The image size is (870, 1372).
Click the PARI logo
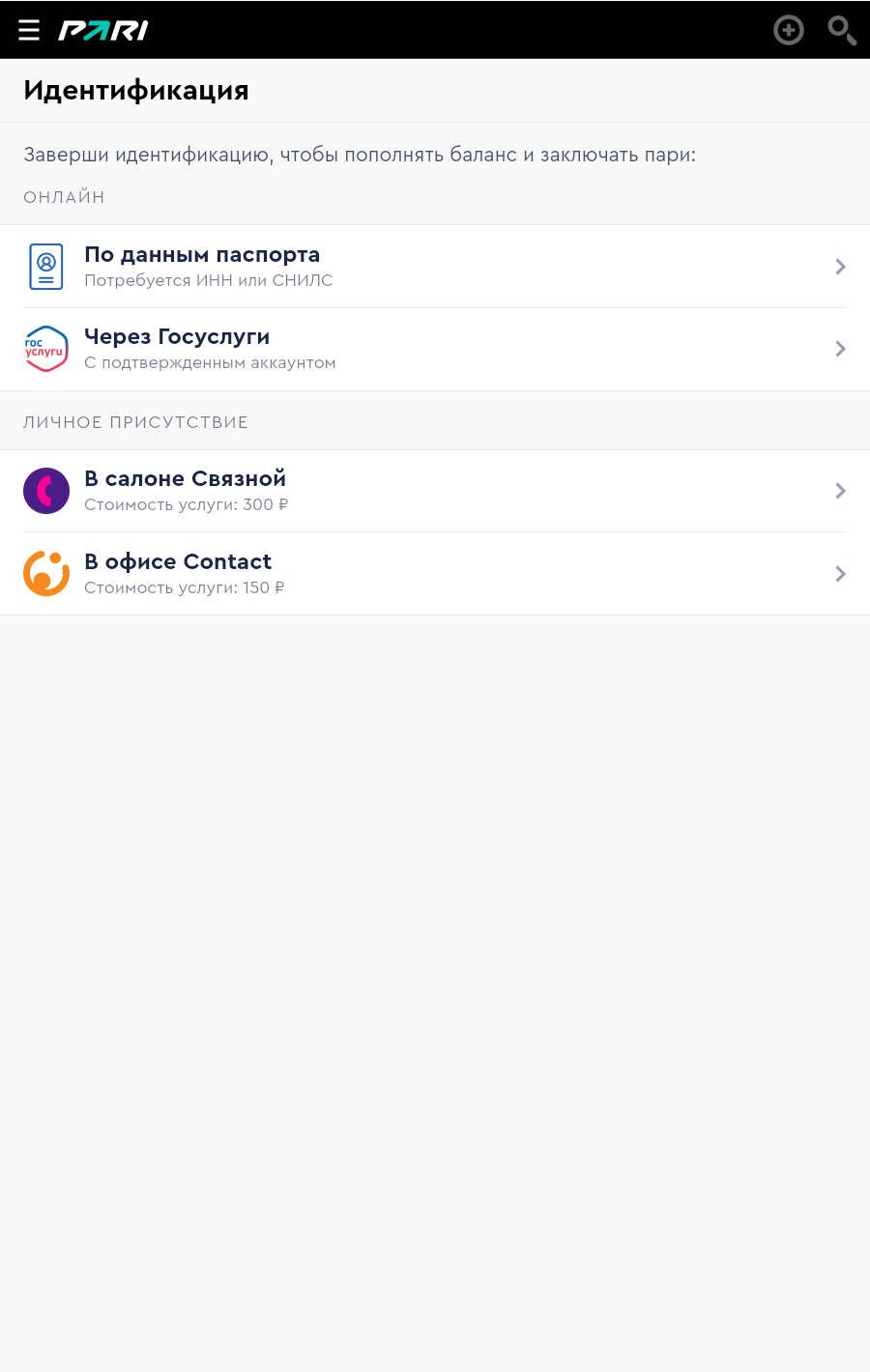[103, 31]
